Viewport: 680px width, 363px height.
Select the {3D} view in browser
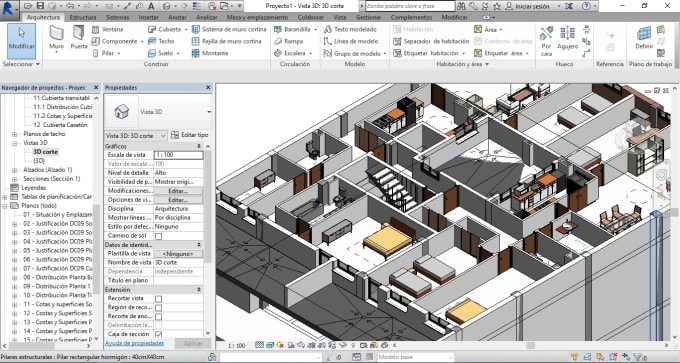coord(39,160)
